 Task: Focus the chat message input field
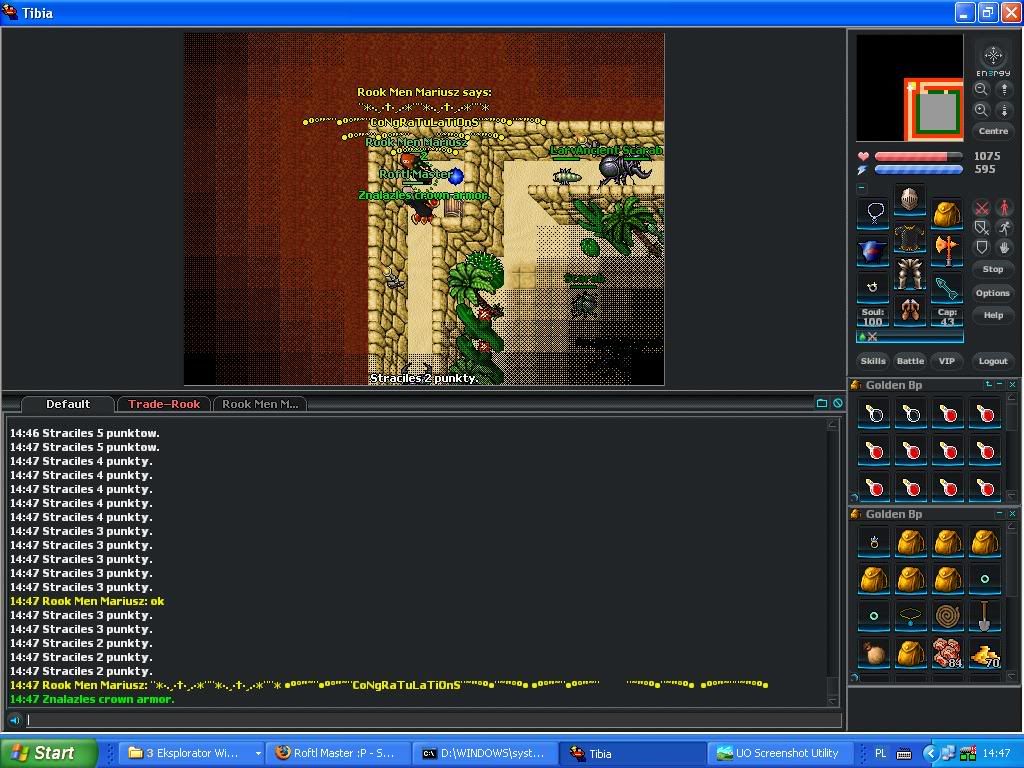point(430,720)
